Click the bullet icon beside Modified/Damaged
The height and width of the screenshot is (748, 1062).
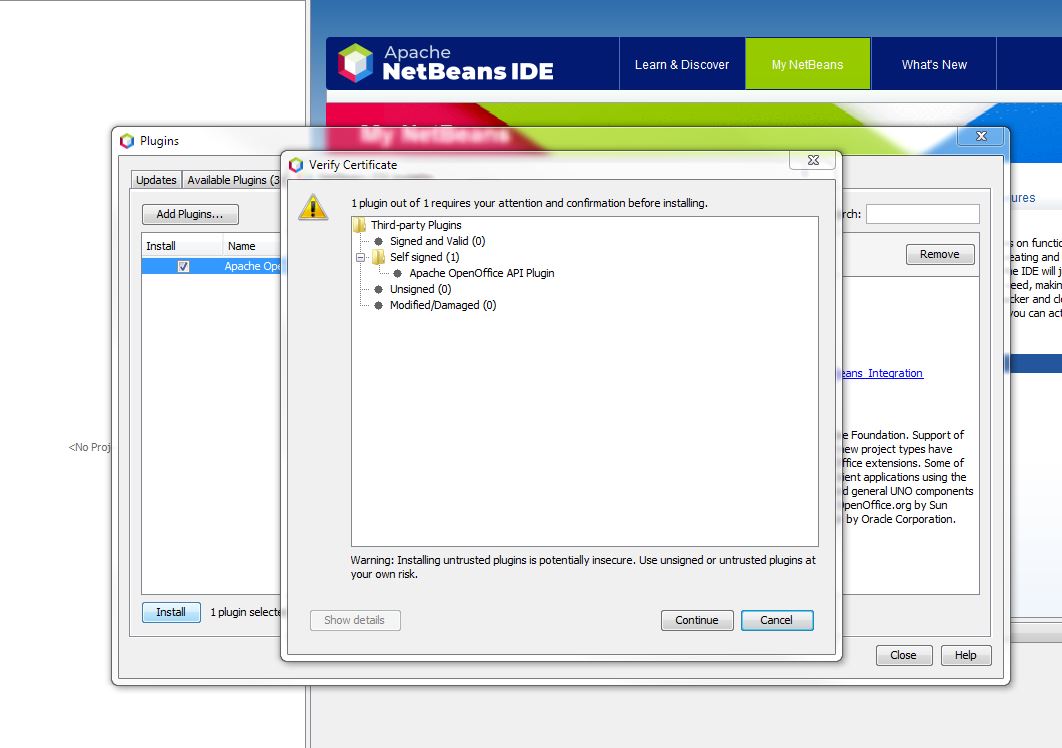click(379, 306)
